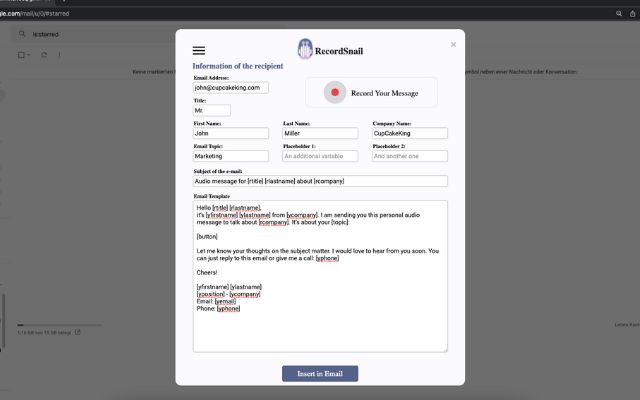Click the browser zoom magnifier icon
640x400 pixels.
[x=619, y=13]
